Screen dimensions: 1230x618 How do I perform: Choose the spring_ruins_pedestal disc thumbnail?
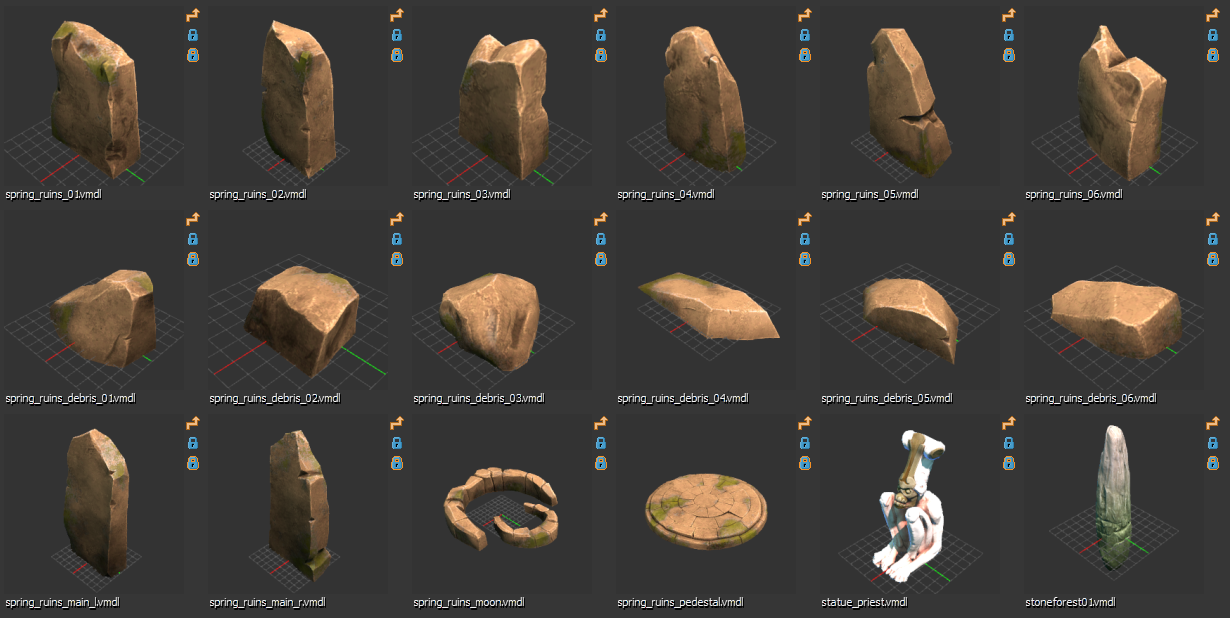[x=705, y=506]
